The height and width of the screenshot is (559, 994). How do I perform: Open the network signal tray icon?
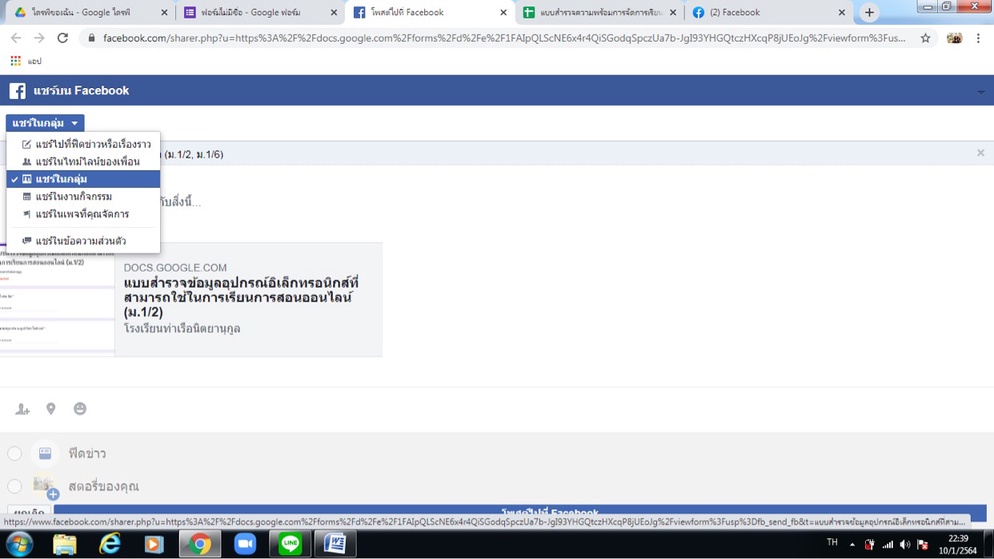tap(888, 544)
